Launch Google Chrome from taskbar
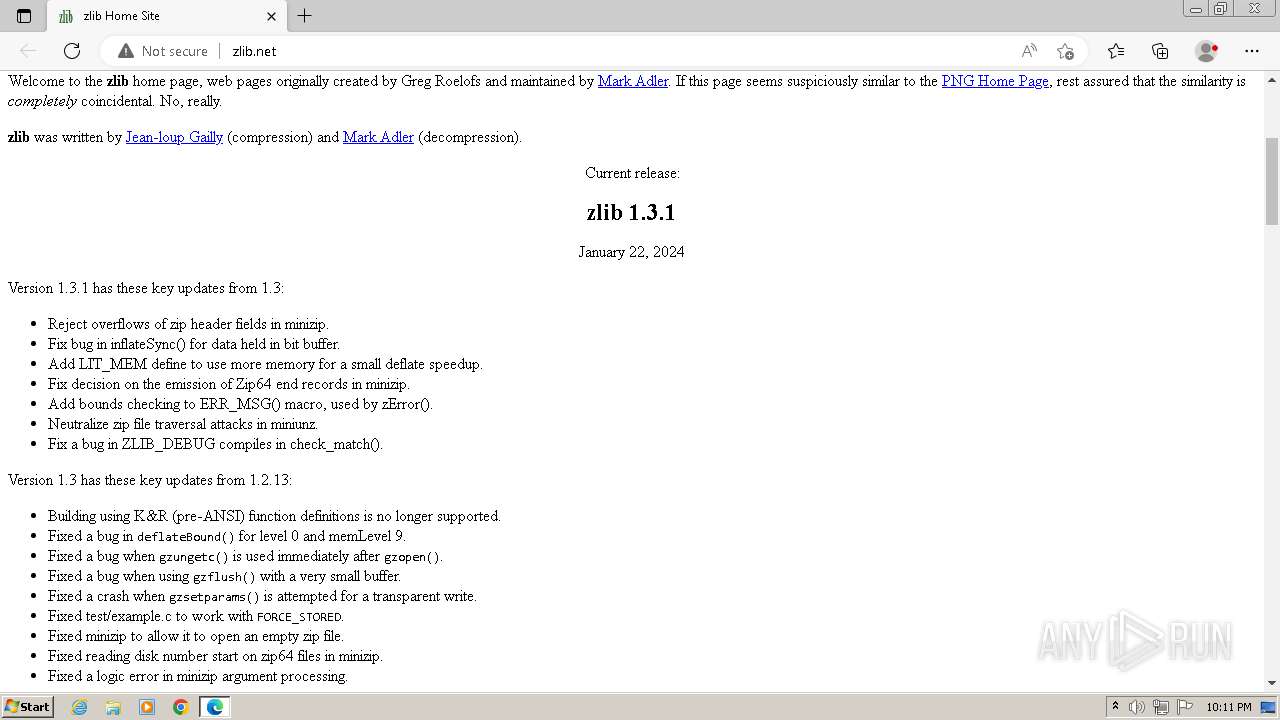The width and height of the screenshot is (1280, 720). tap(181, 707)
